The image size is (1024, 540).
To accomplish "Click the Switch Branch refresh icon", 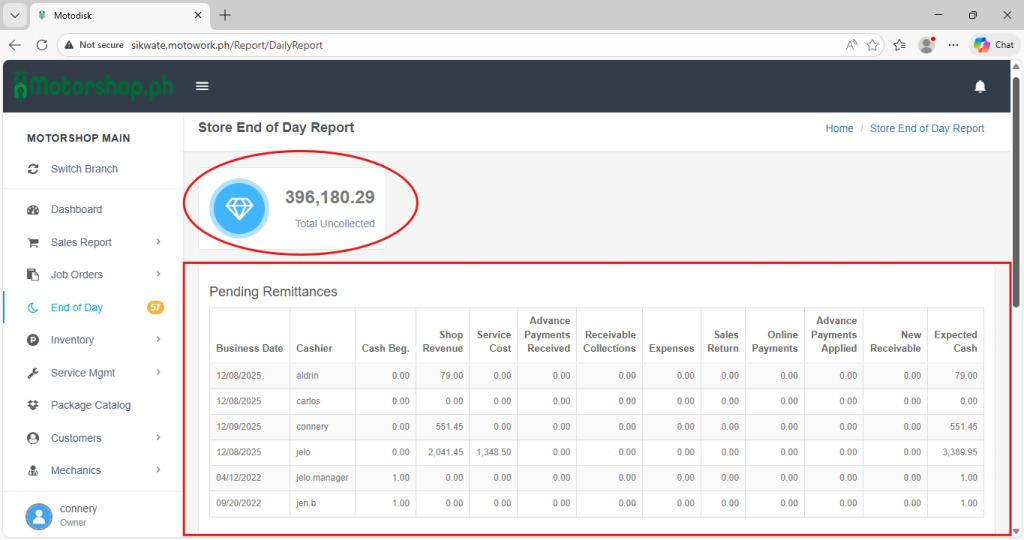I will tap(33, 169).
